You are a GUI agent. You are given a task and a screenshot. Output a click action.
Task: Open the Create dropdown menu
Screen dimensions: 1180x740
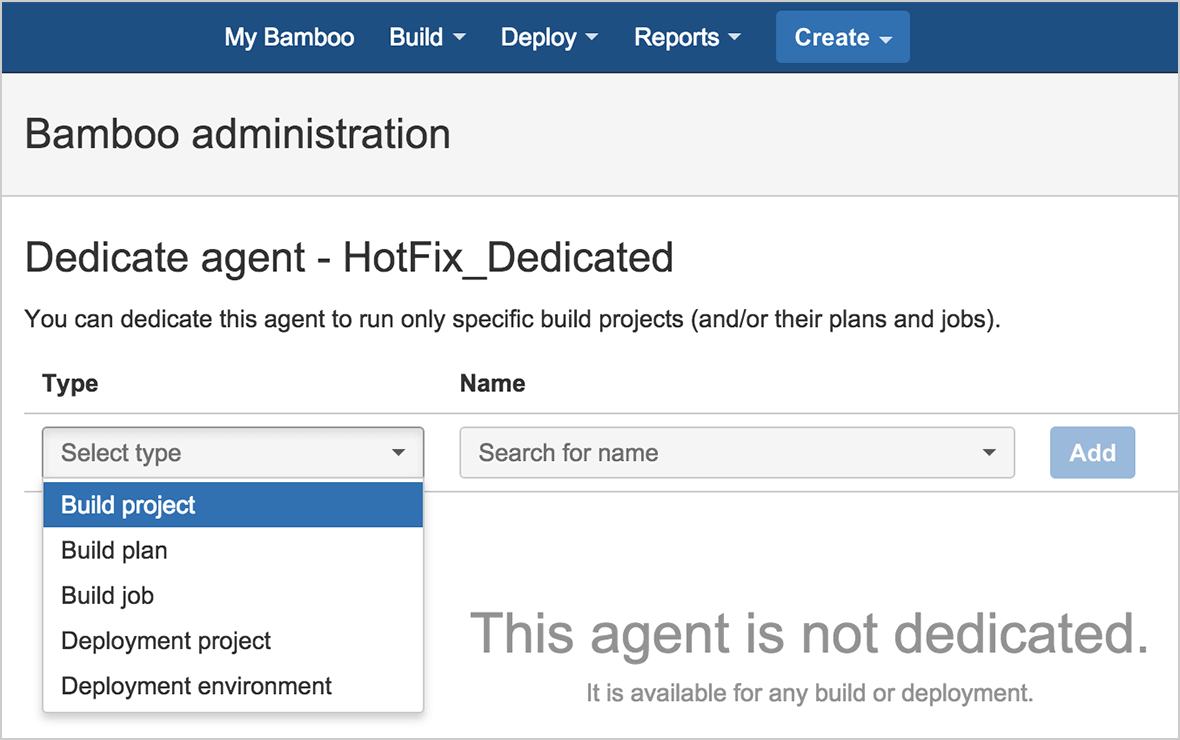(842, 36)
